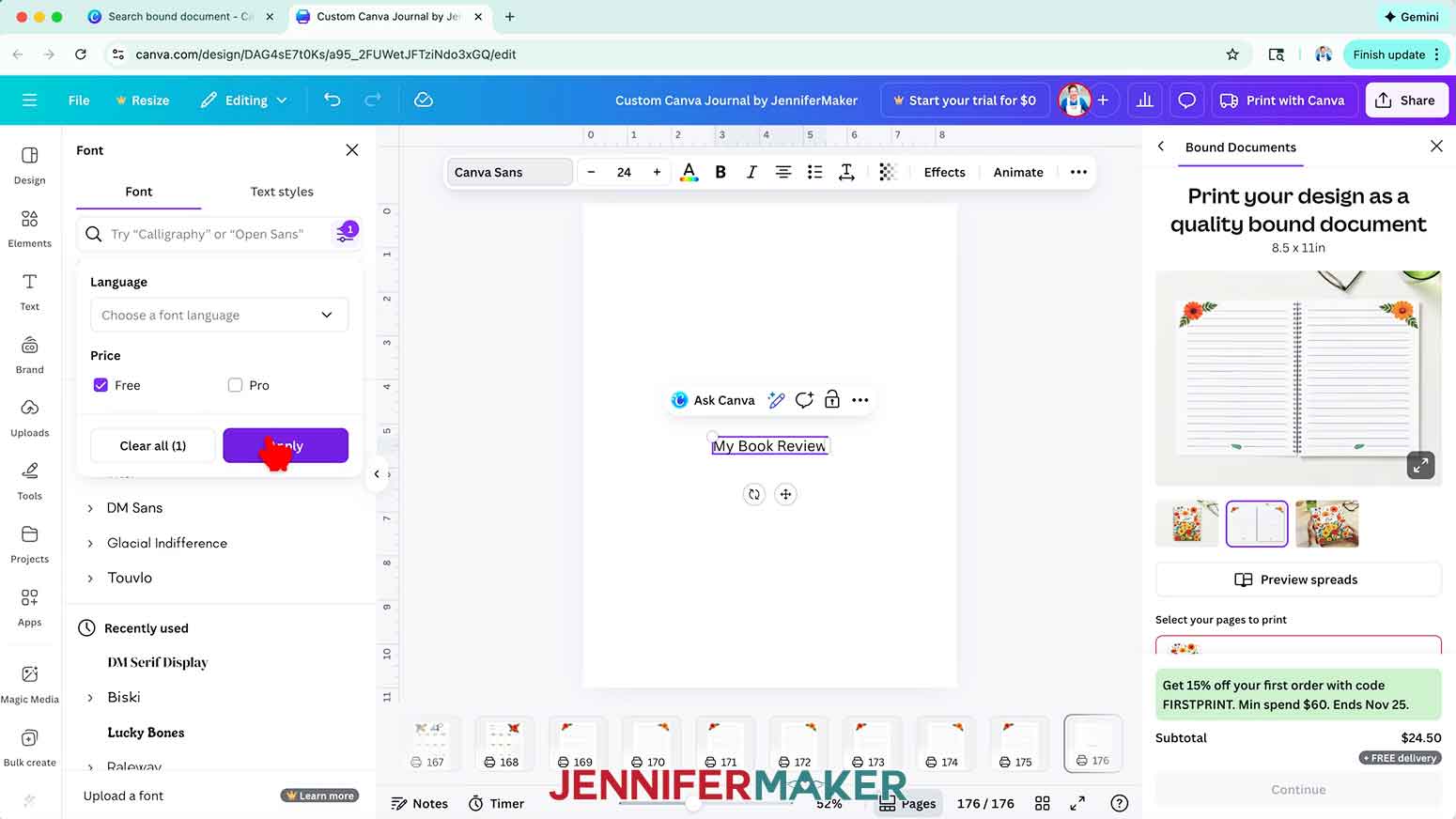Click Print with Canva
1456x819 pixels.
pos(1282,100)
